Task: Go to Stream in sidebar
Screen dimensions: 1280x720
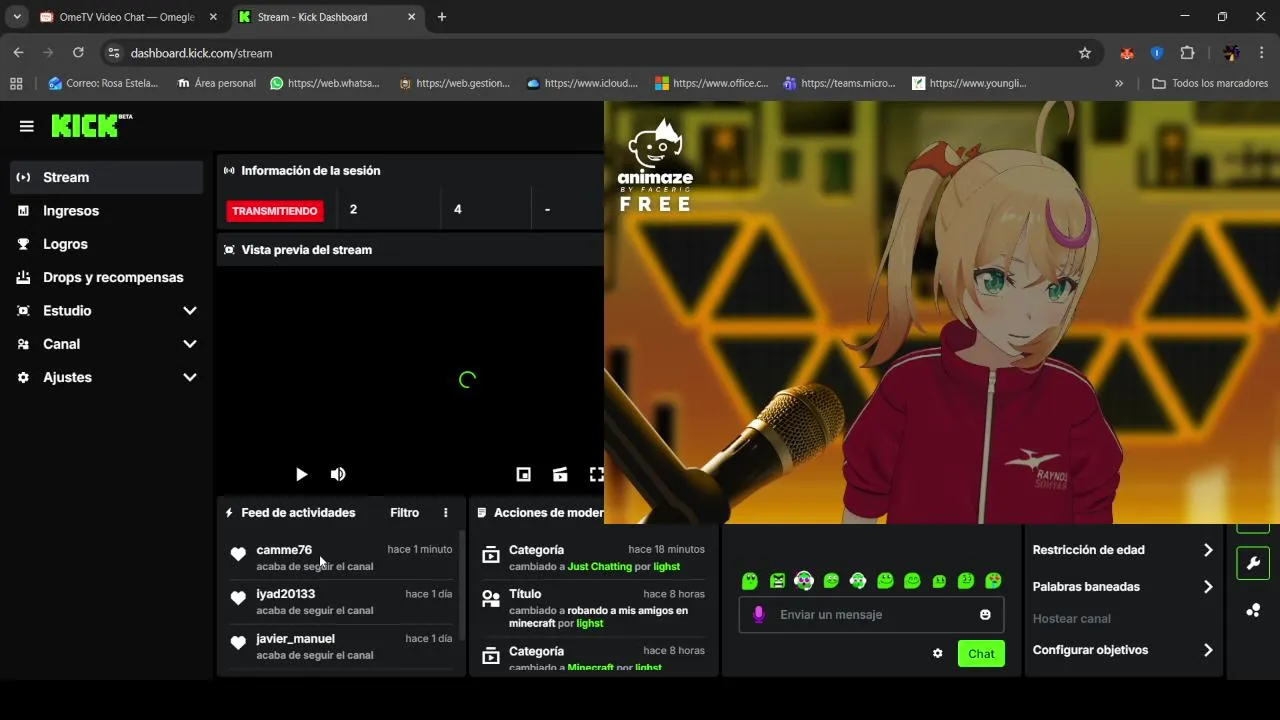Action: (x=107, y=177)
